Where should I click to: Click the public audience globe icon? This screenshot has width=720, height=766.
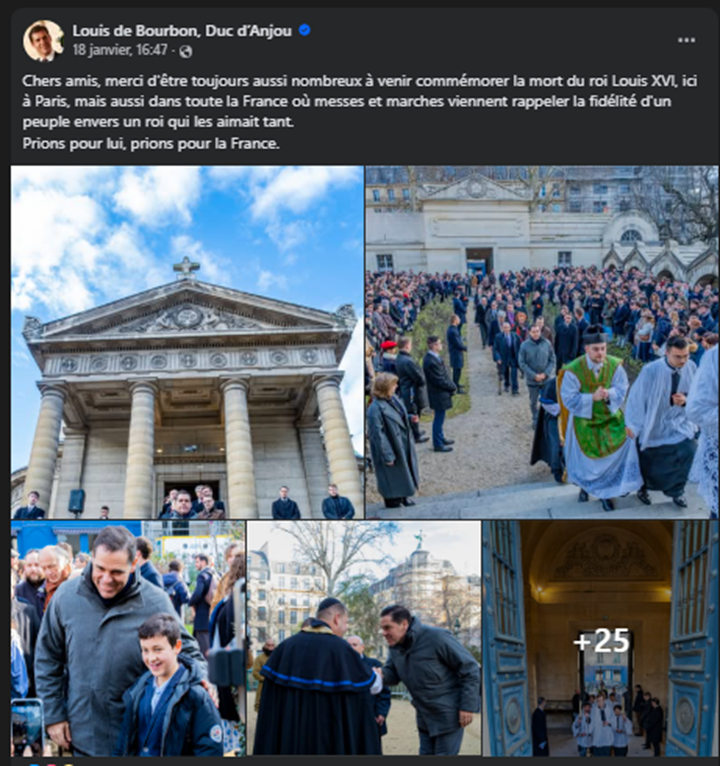click(x=186, y=51)
